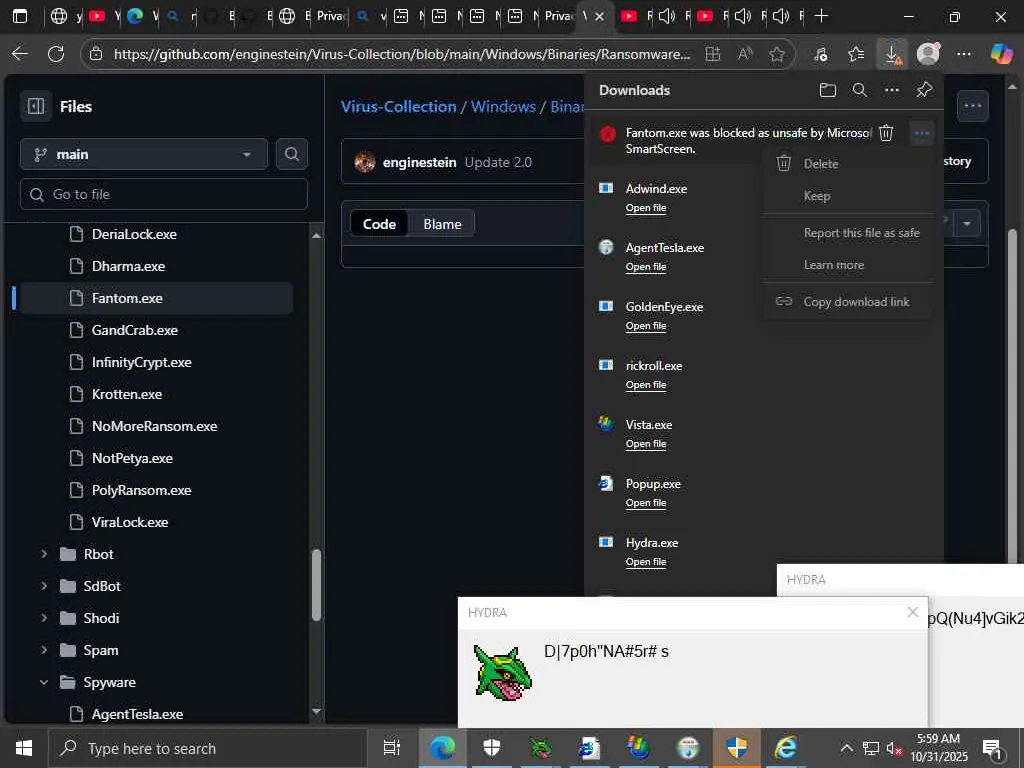Viewport: 1024px width, 768px height.
Task: Open file link under rickroll.exe
Action: point(645,385)
